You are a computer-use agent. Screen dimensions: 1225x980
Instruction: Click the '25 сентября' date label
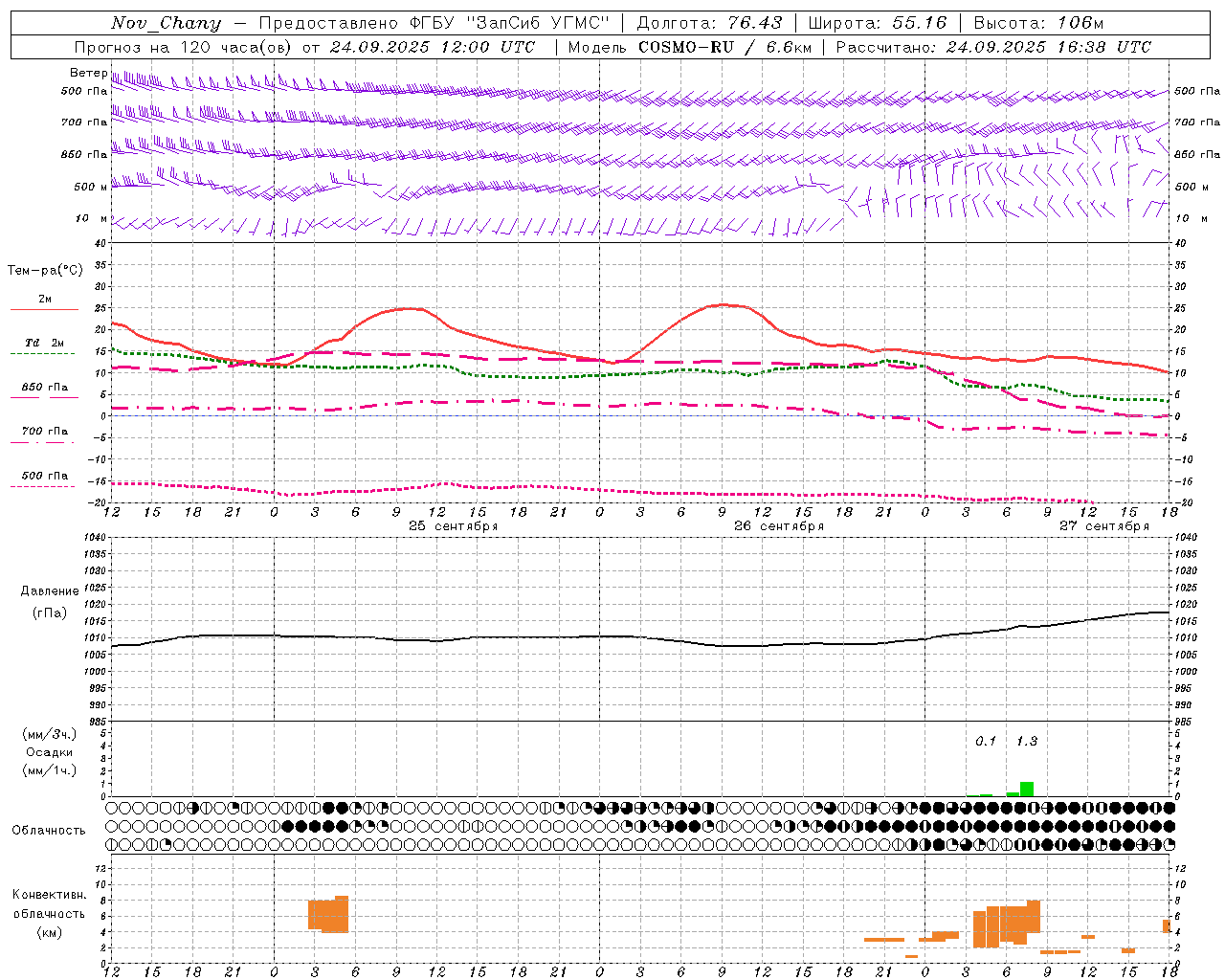(454, 526)
